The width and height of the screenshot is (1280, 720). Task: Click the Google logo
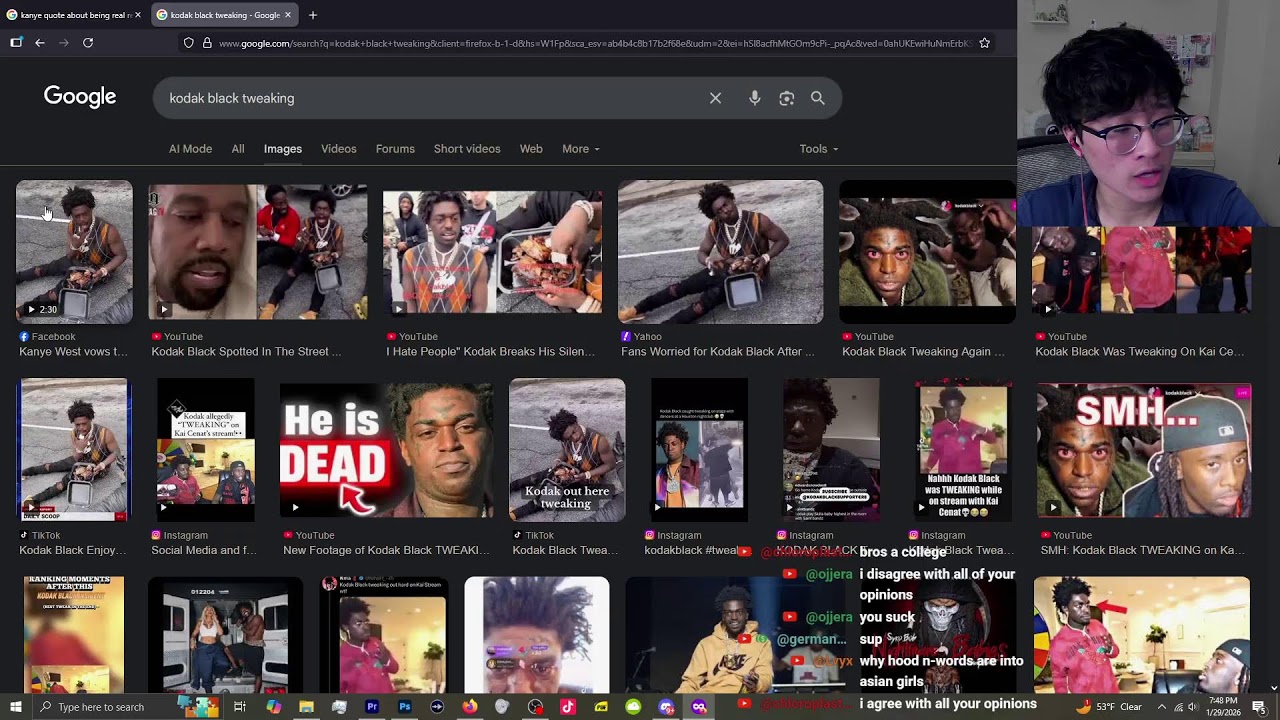[x=80, y=97]
